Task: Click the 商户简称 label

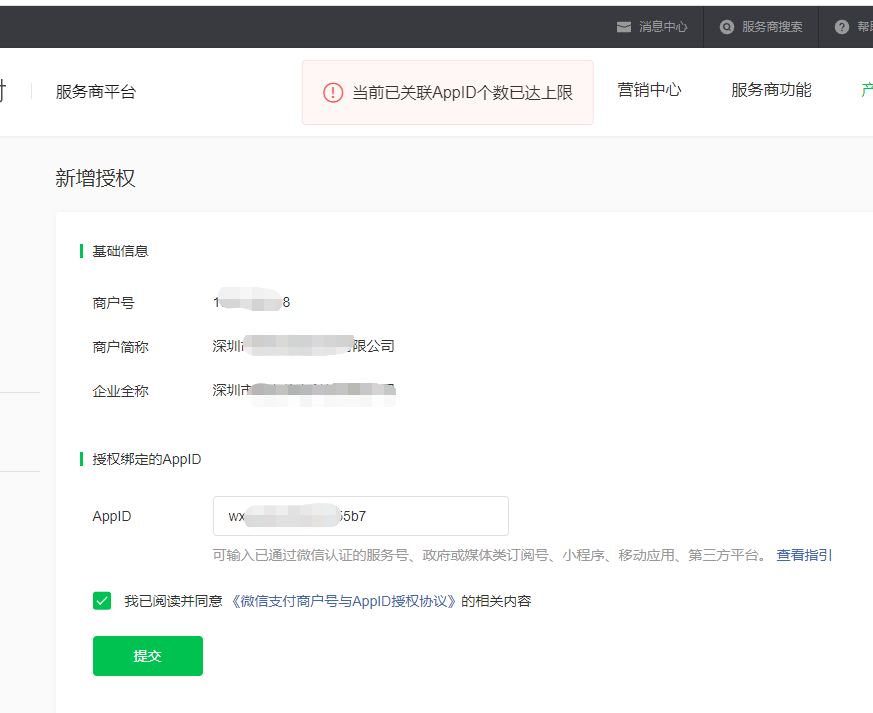Action: (x=120, y=347)
